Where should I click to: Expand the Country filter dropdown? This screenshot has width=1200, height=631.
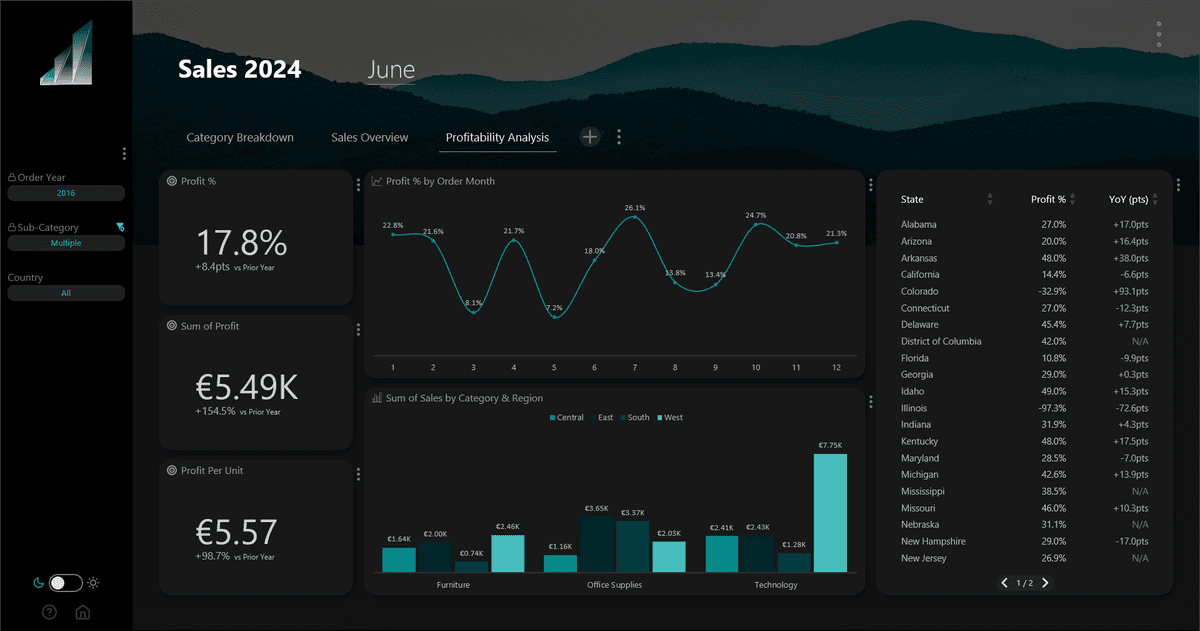click(66, 293)
